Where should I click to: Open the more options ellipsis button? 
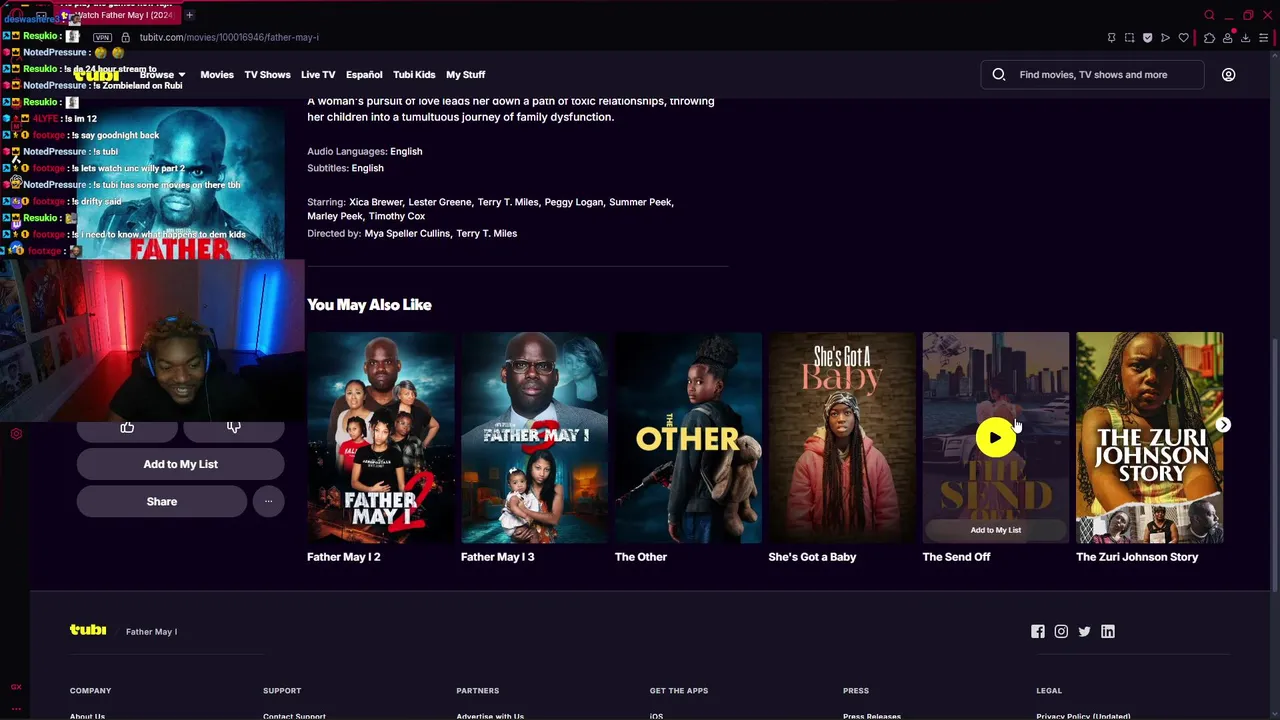click(268, 501)
